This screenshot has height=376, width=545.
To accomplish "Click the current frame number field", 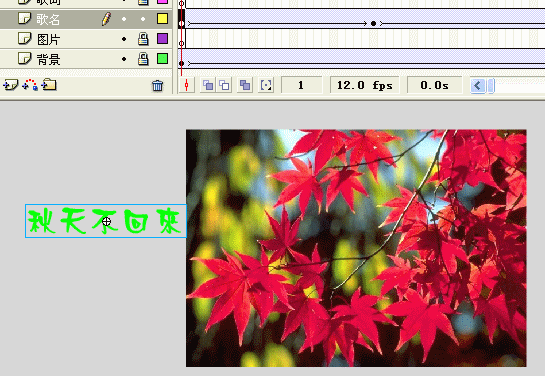I will tap(301, 85).
